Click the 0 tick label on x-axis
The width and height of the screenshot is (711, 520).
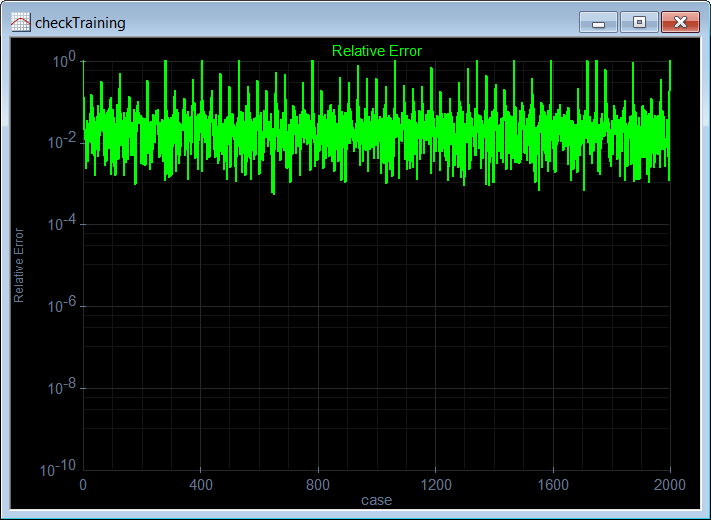point(83,485)
